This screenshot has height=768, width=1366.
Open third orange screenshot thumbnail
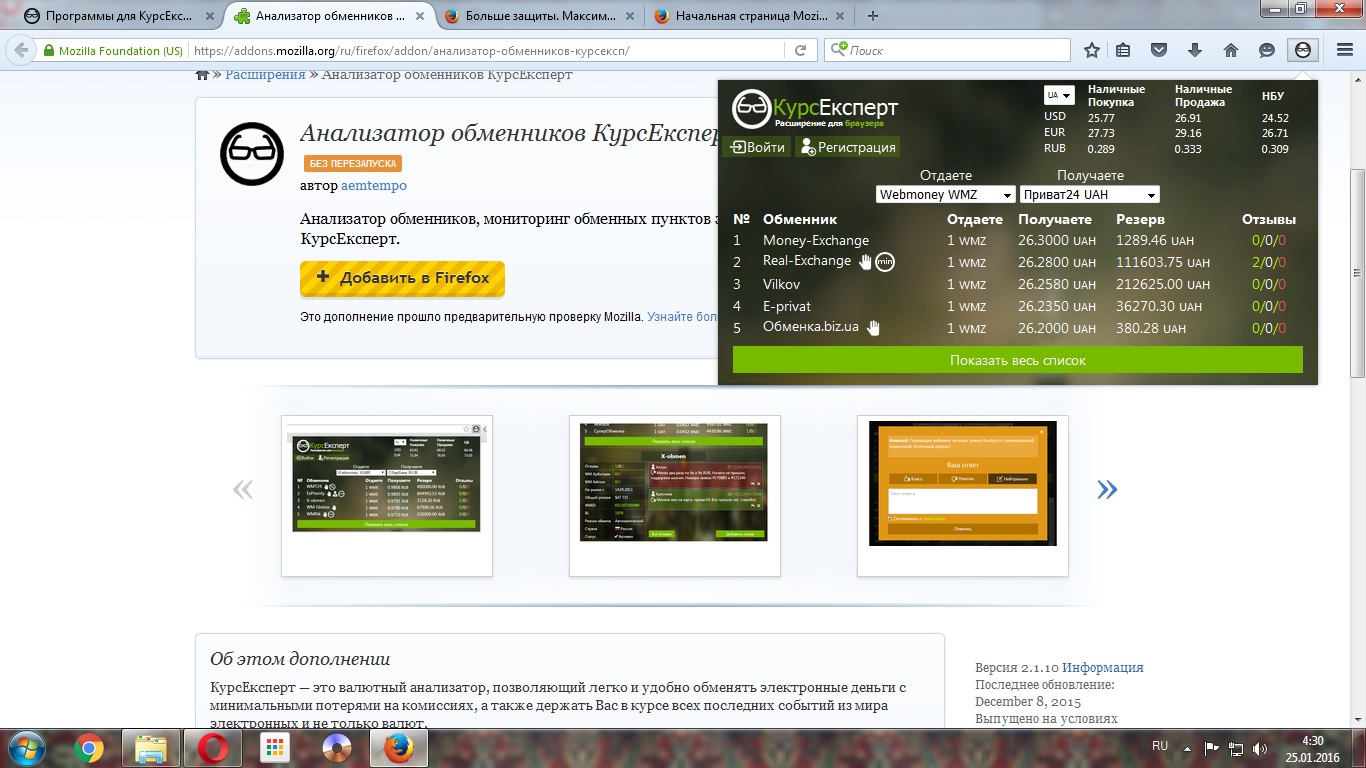click(963, 496)
